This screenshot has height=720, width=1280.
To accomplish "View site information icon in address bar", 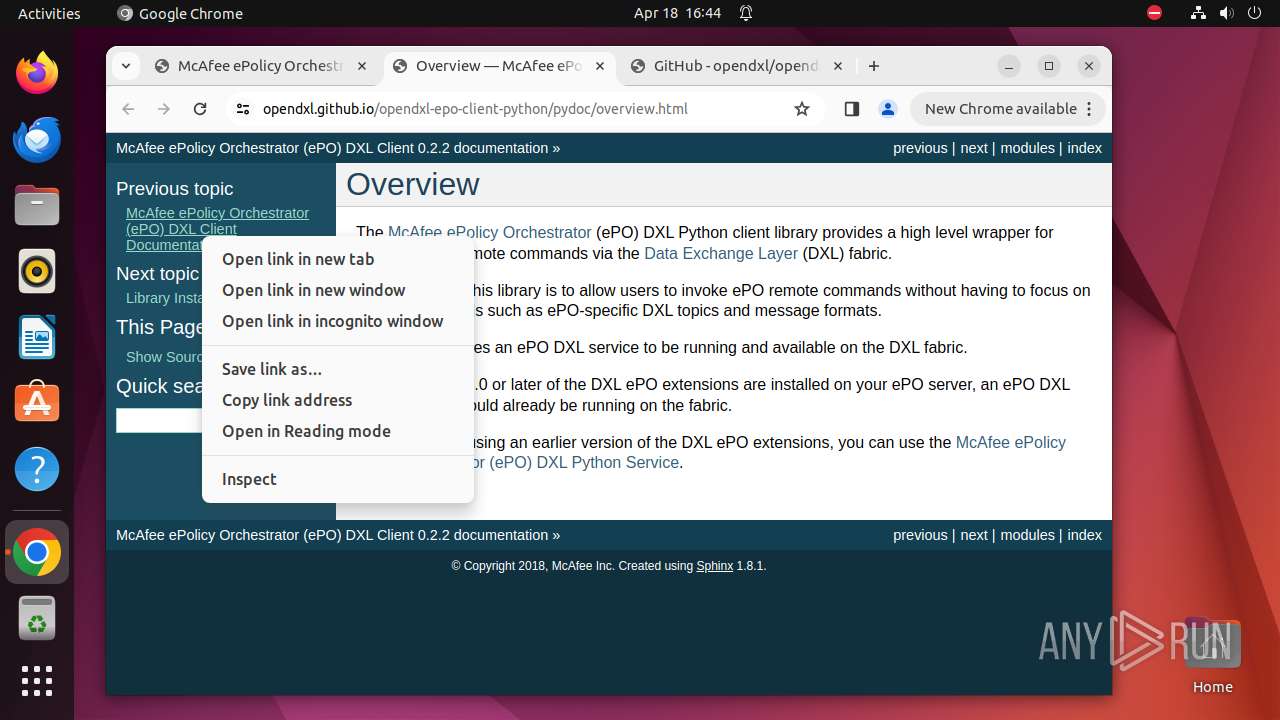I will point(242,109).
